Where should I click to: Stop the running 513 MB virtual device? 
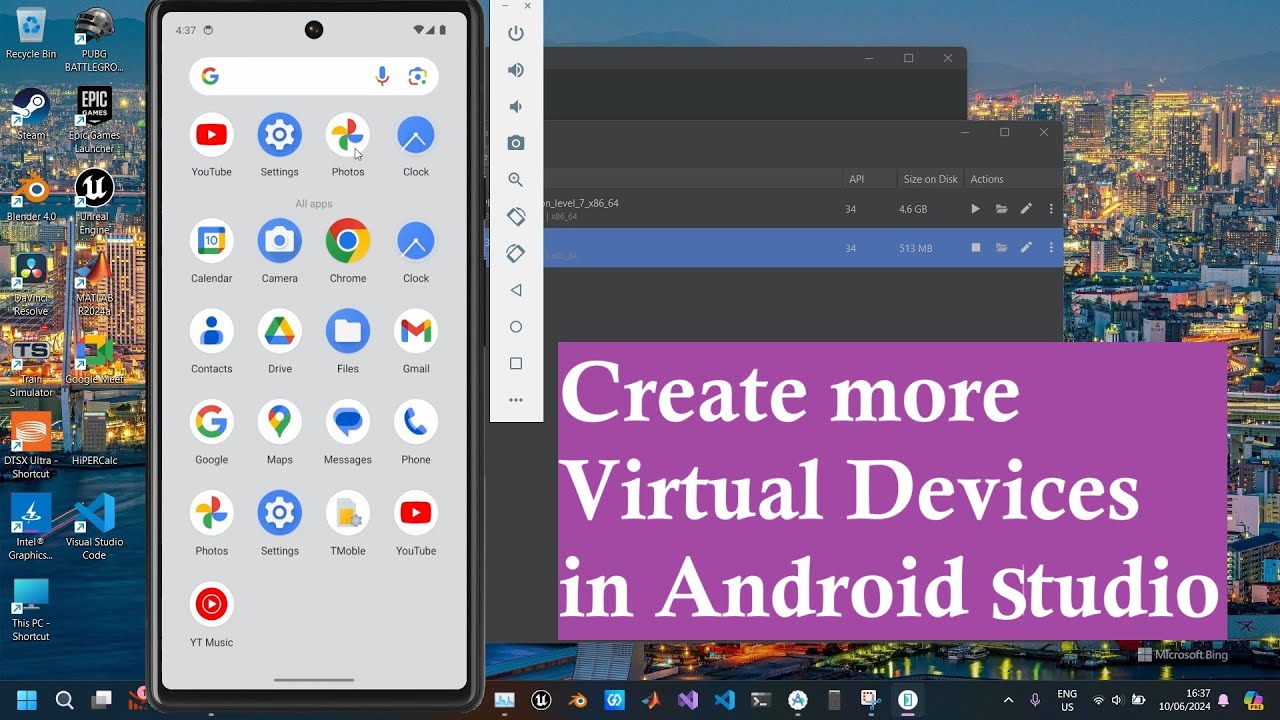click(975, 247)
